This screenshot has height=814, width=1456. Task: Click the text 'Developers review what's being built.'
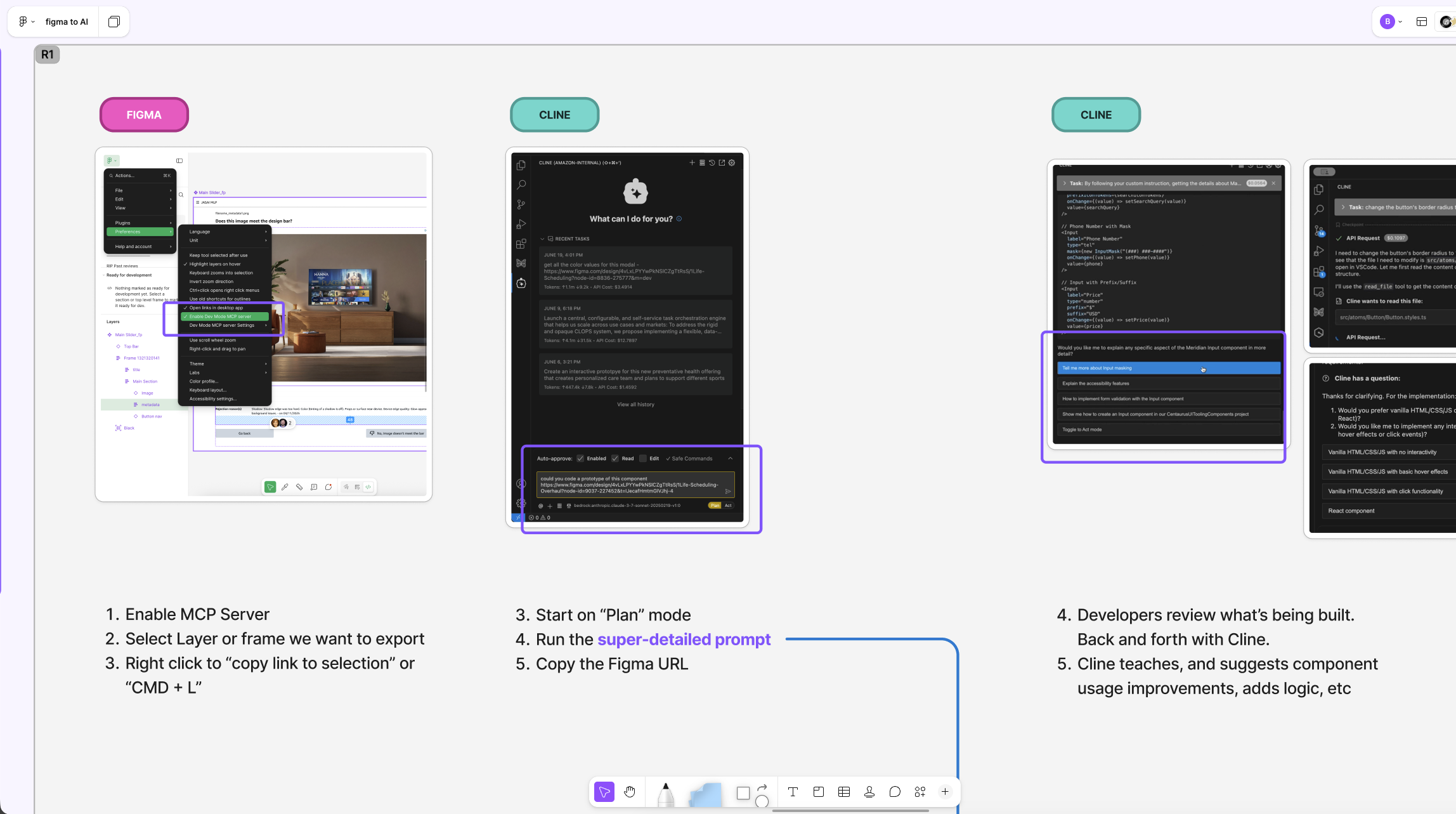1216,615
